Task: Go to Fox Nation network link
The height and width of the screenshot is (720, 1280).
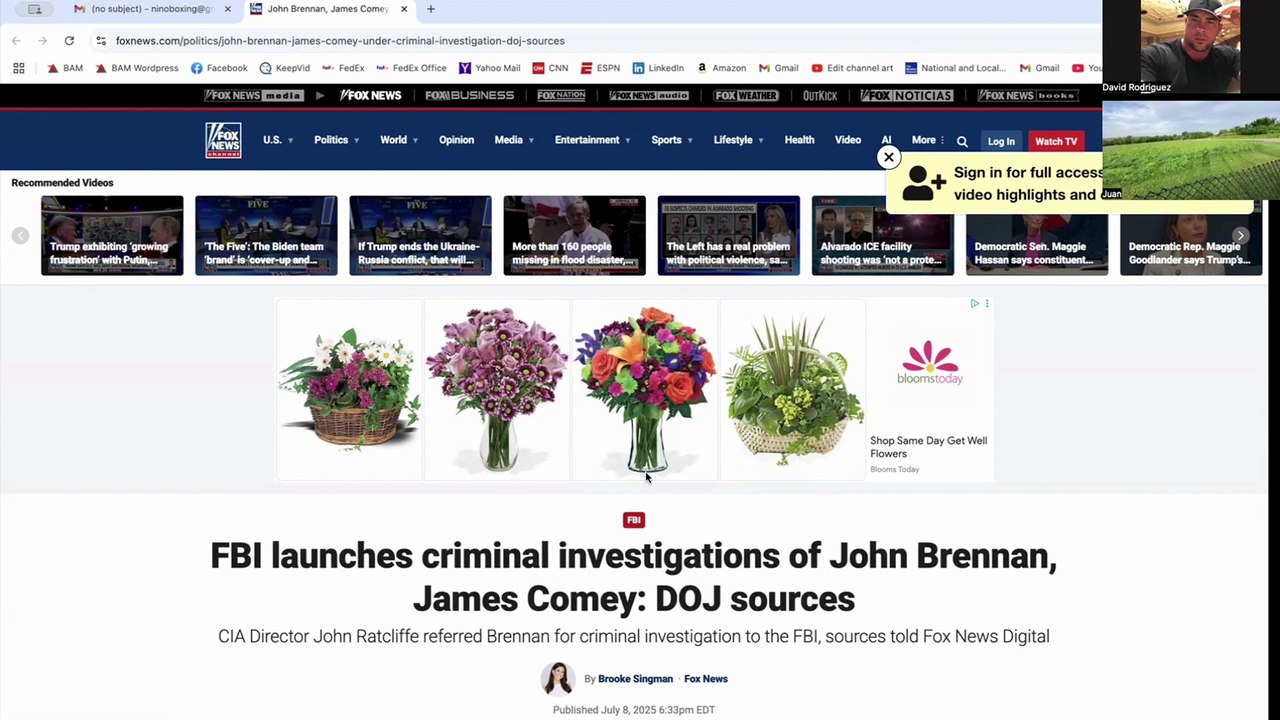Action: 561,95
